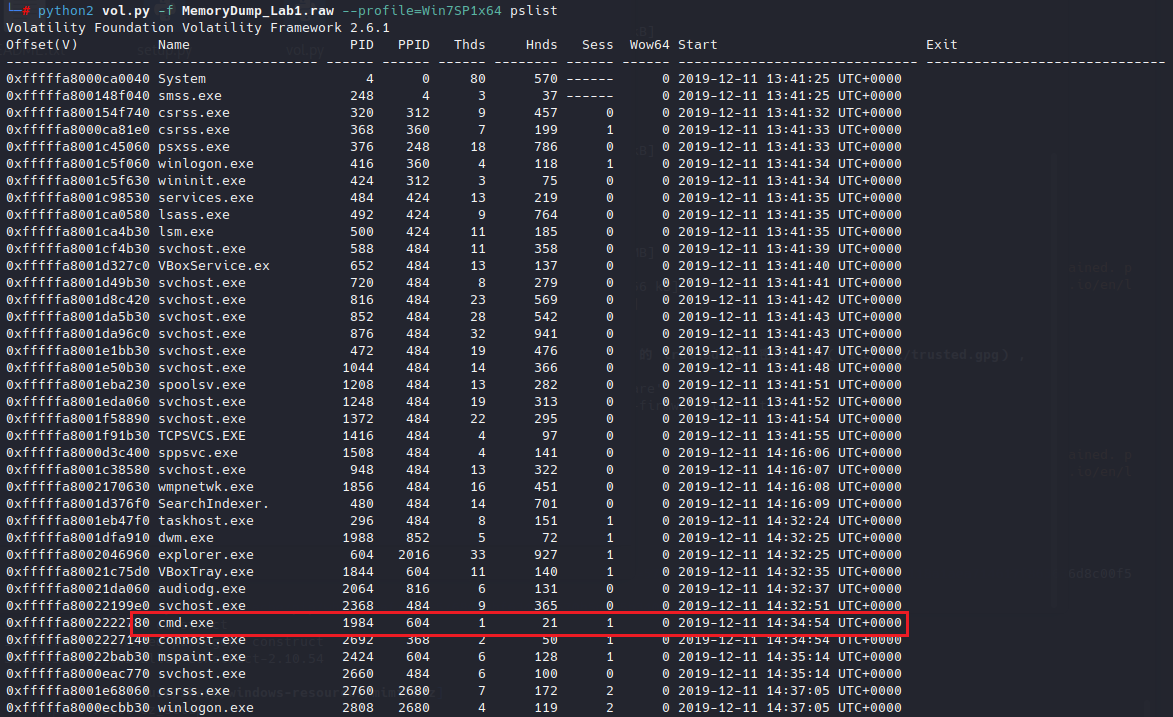Click the PPID column header
This screenshot has width=1173, height=717.
pyautogui.click(x=413, y=44)
